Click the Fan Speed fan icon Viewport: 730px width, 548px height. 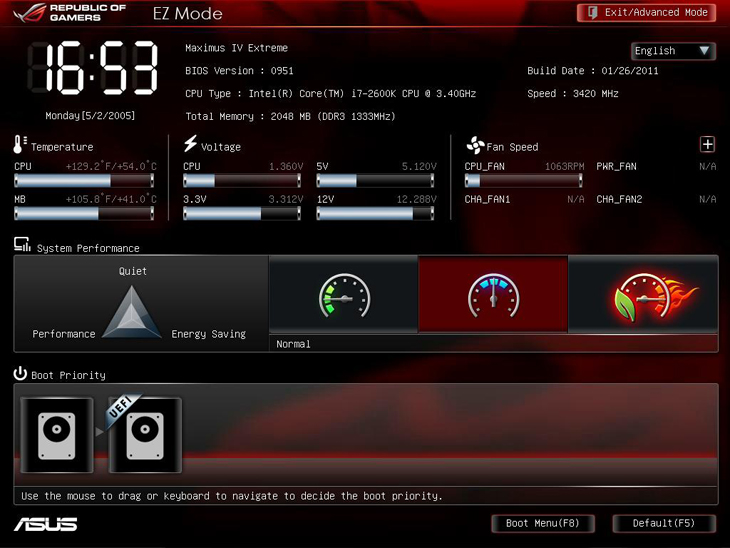coord(475,145)
